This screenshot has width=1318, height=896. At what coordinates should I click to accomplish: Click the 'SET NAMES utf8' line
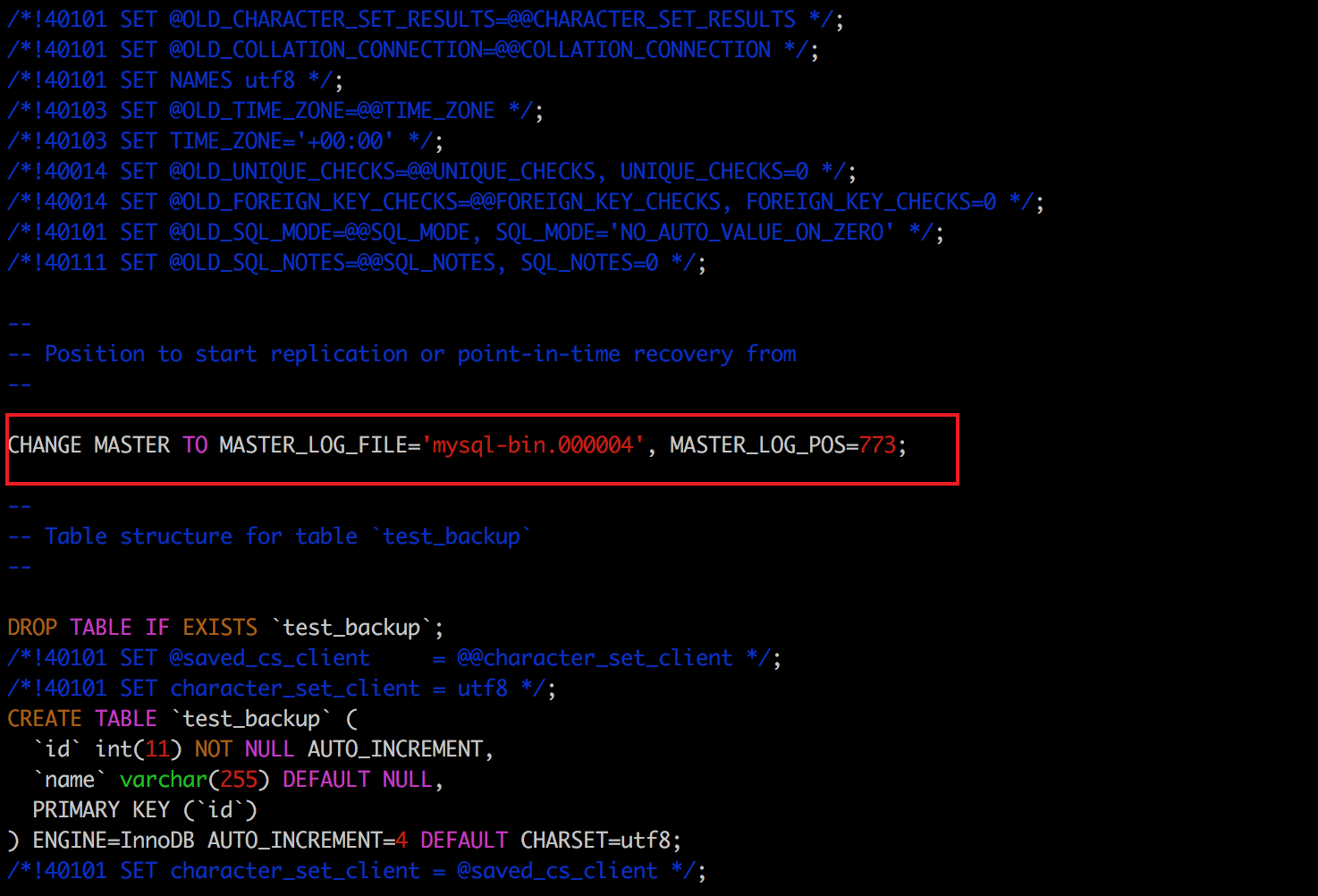click(175, 80)
